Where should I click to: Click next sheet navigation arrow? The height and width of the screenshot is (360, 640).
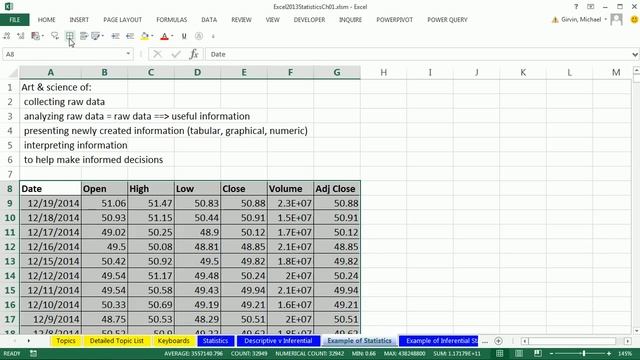point(29,341)
